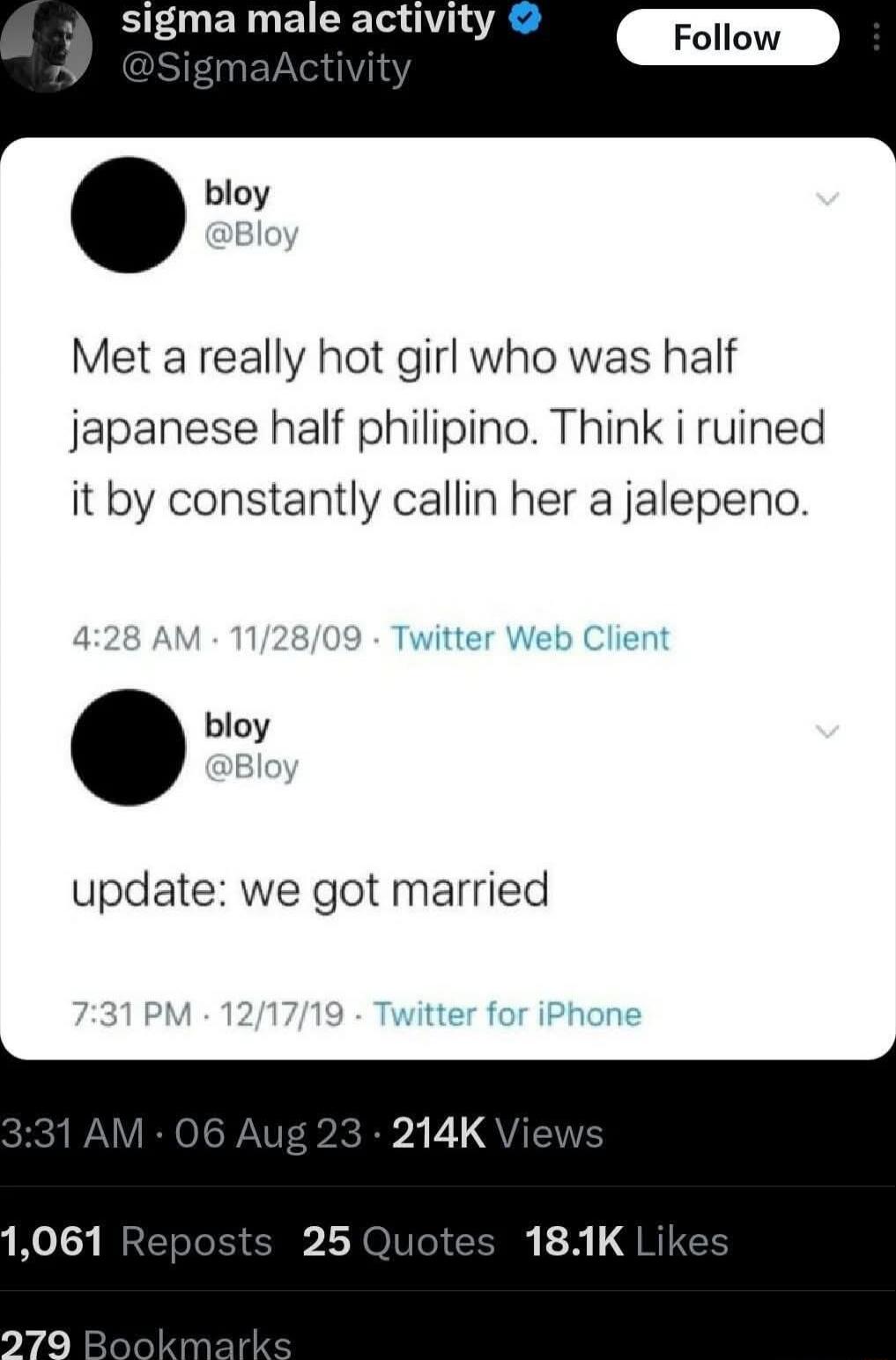This screenshot has height=1360, width=896.
Task: View the 25 Quotes list
Action: pos(398,1241)
